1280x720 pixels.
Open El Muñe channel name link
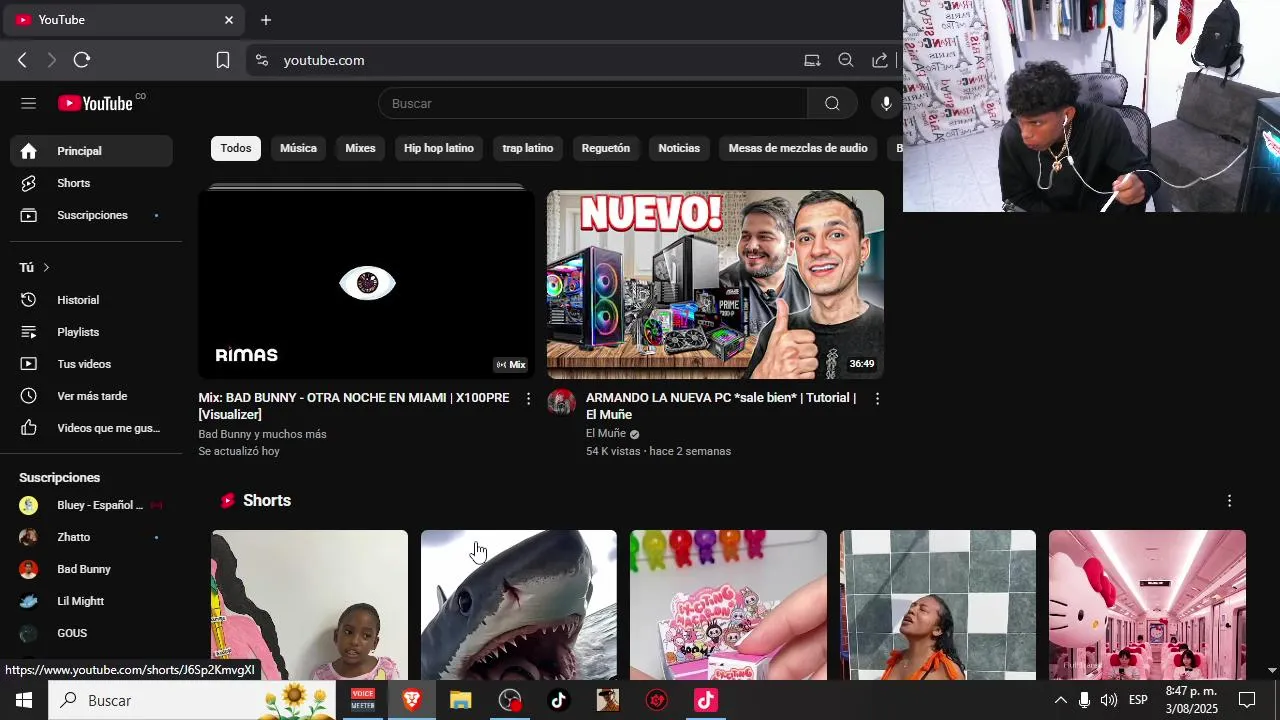coord(606,433)
